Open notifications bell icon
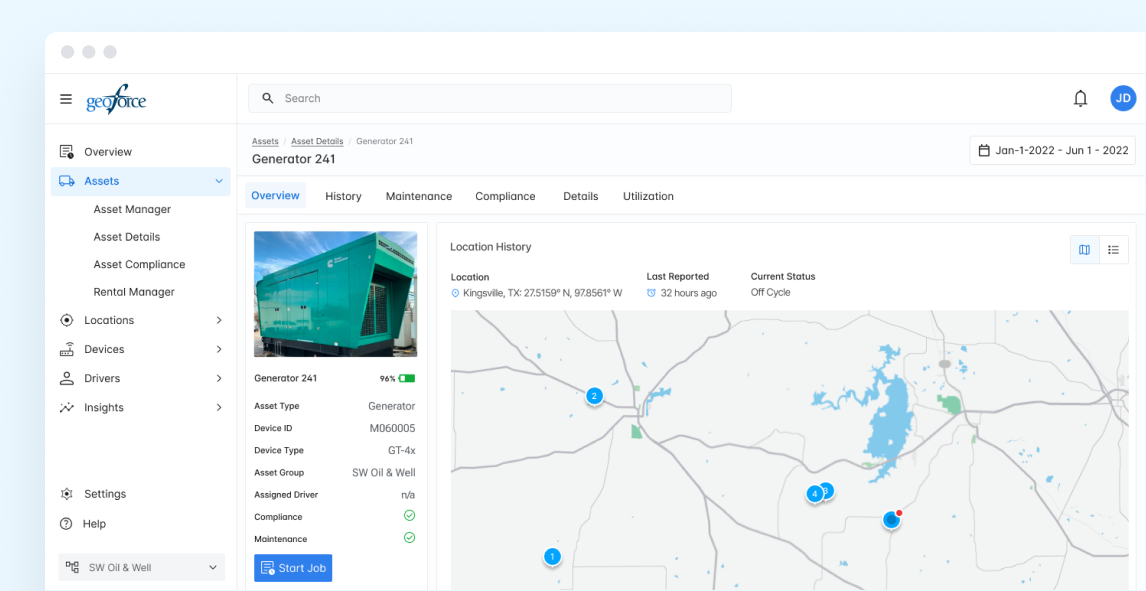The width and height of the screenshot is (1146, 591). tap(1080, 98)
